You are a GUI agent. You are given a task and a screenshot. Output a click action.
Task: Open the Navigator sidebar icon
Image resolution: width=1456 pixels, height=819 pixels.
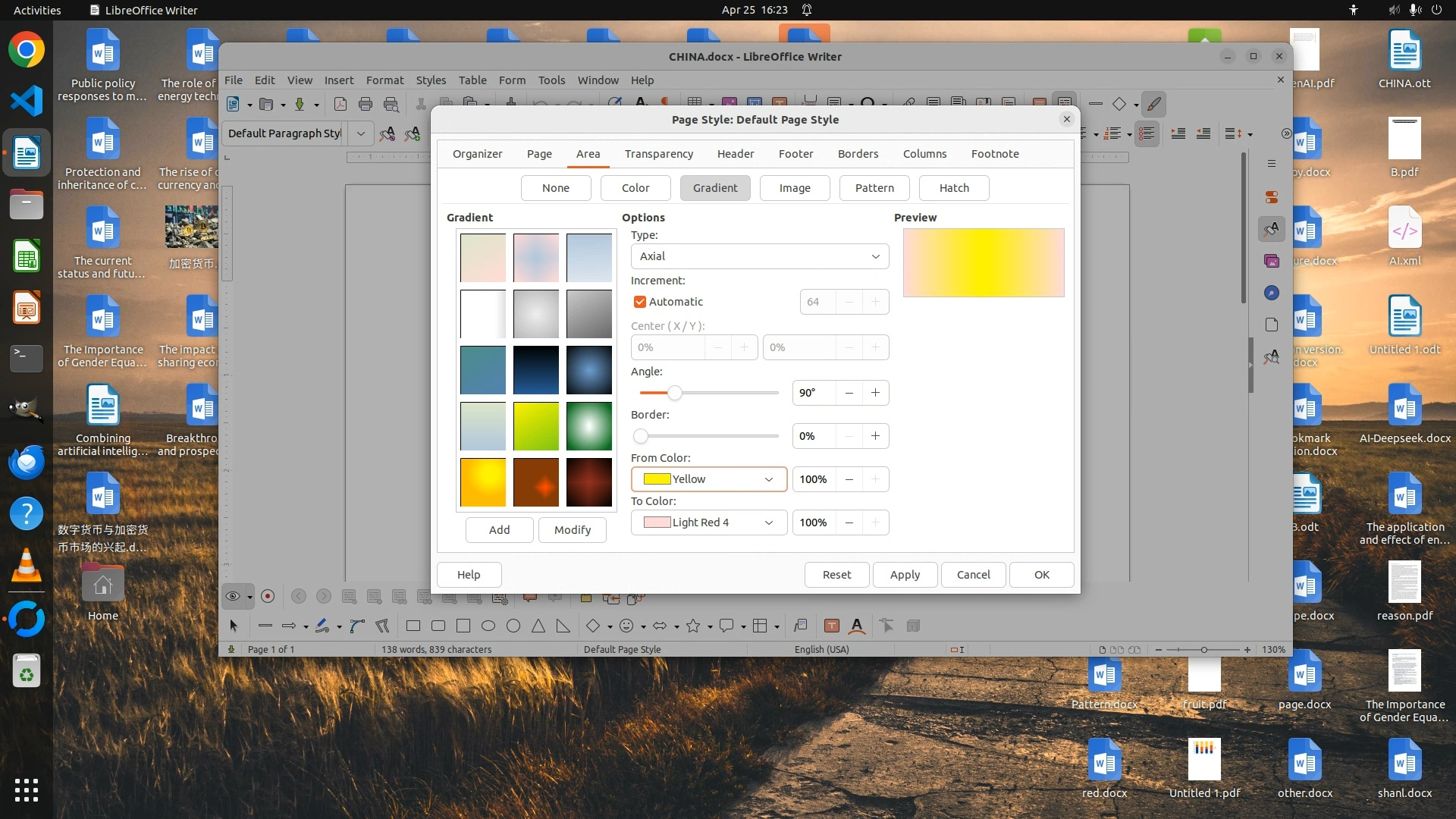click(1272, 293)
